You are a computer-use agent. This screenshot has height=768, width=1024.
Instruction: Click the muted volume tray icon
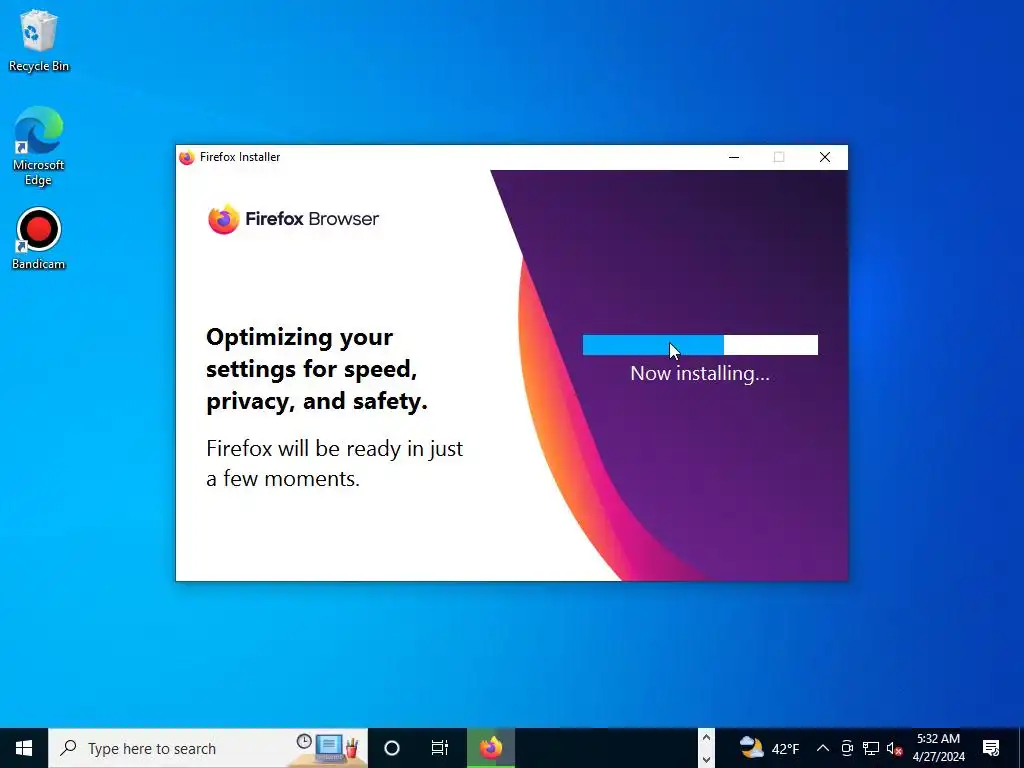(x=894, y=748)
